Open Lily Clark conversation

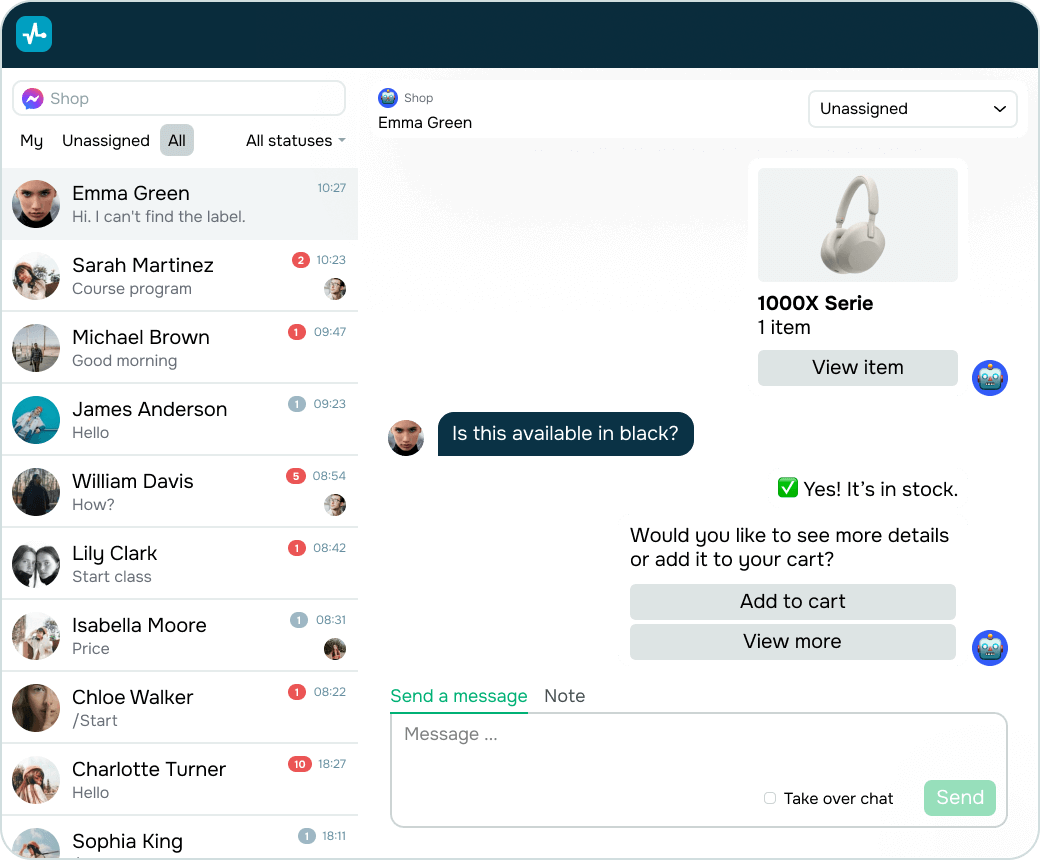click(x=180, y=564)
